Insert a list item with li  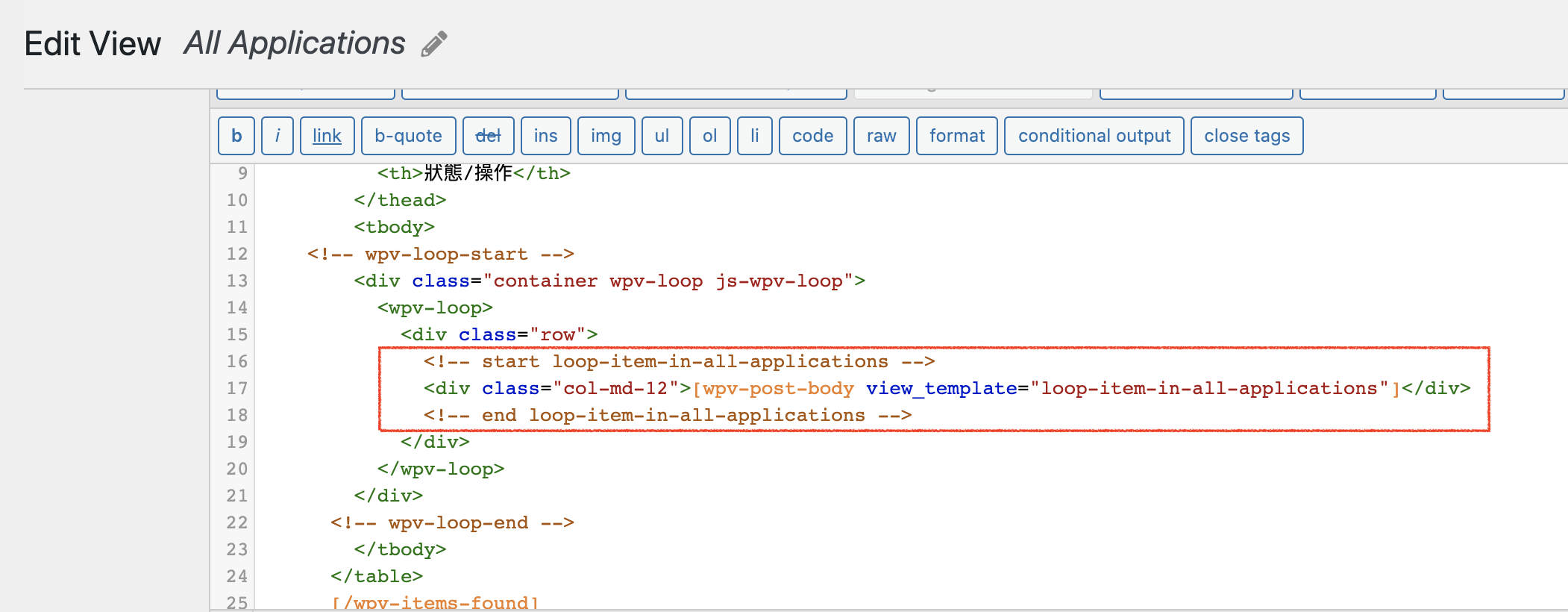(754, 136)
